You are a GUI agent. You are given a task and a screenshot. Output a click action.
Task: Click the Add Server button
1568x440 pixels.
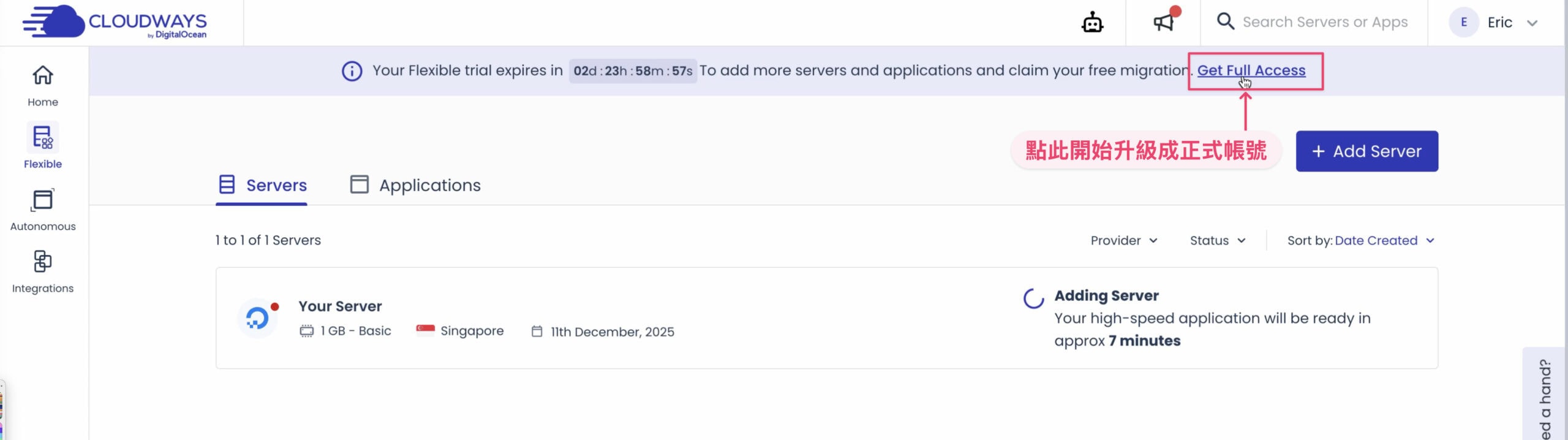click(x=1366, y=151)
